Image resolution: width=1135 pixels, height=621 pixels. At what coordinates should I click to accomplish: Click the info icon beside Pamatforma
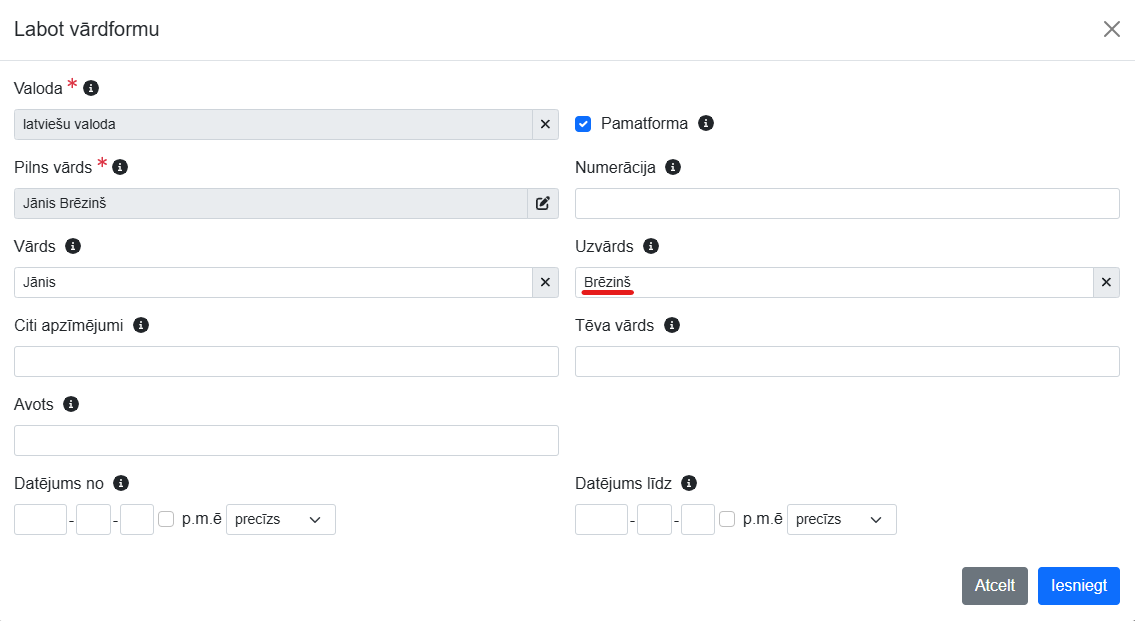point(706,124)
